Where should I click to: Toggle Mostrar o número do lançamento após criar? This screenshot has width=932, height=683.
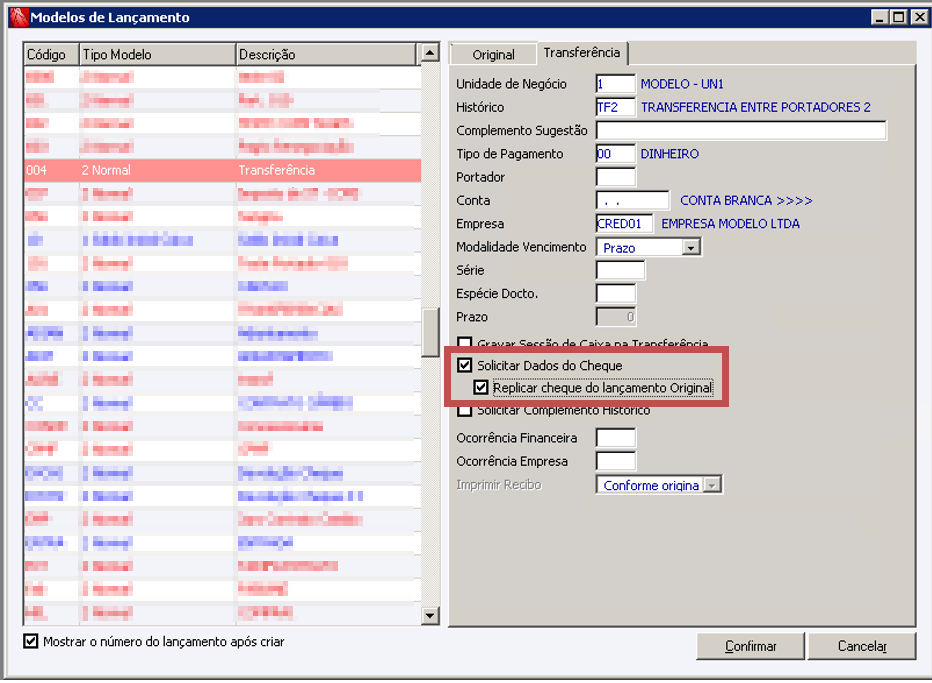pos(31,641)
